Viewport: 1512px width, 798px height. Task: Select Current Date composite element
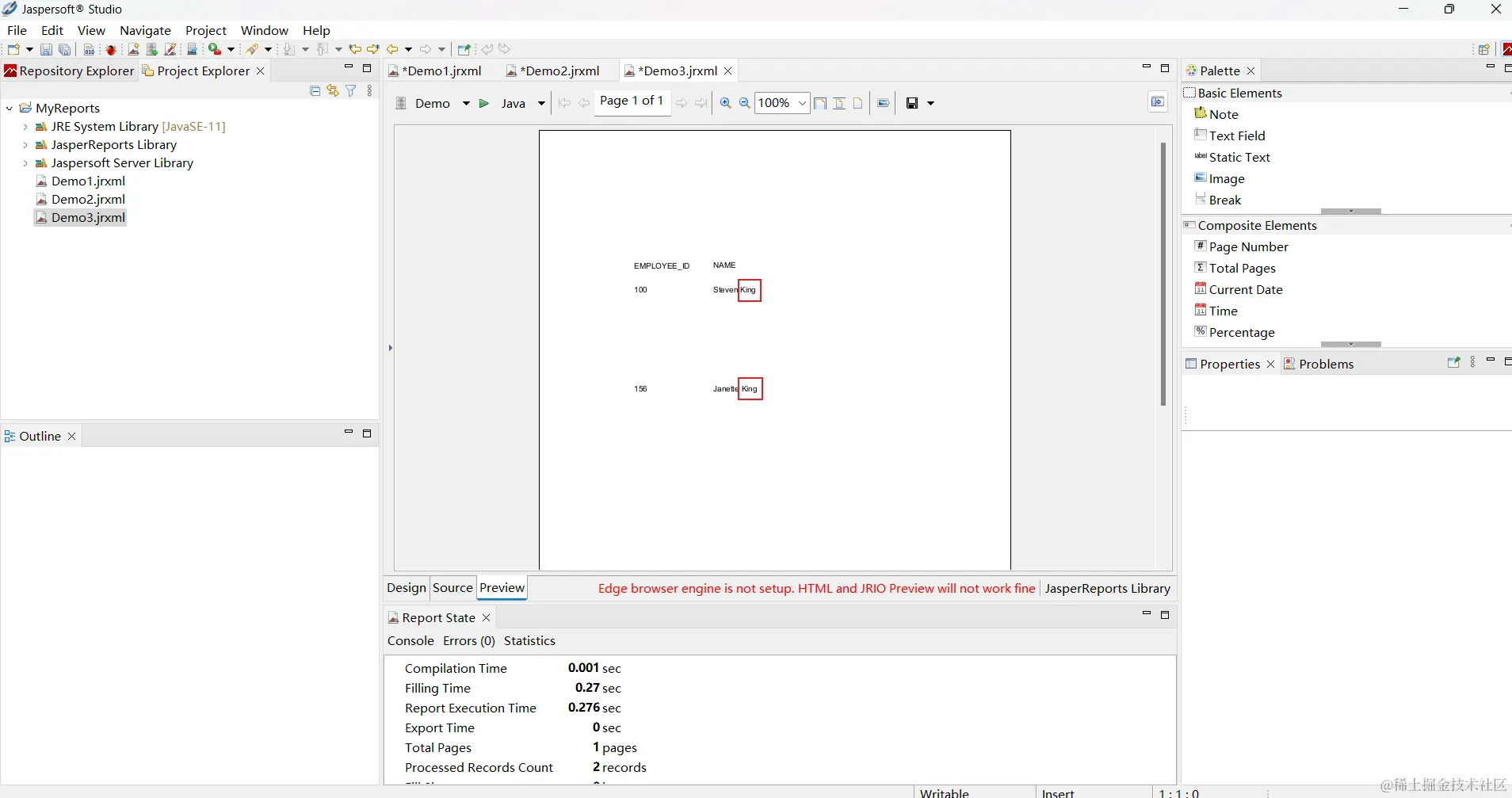point(1239,289)
